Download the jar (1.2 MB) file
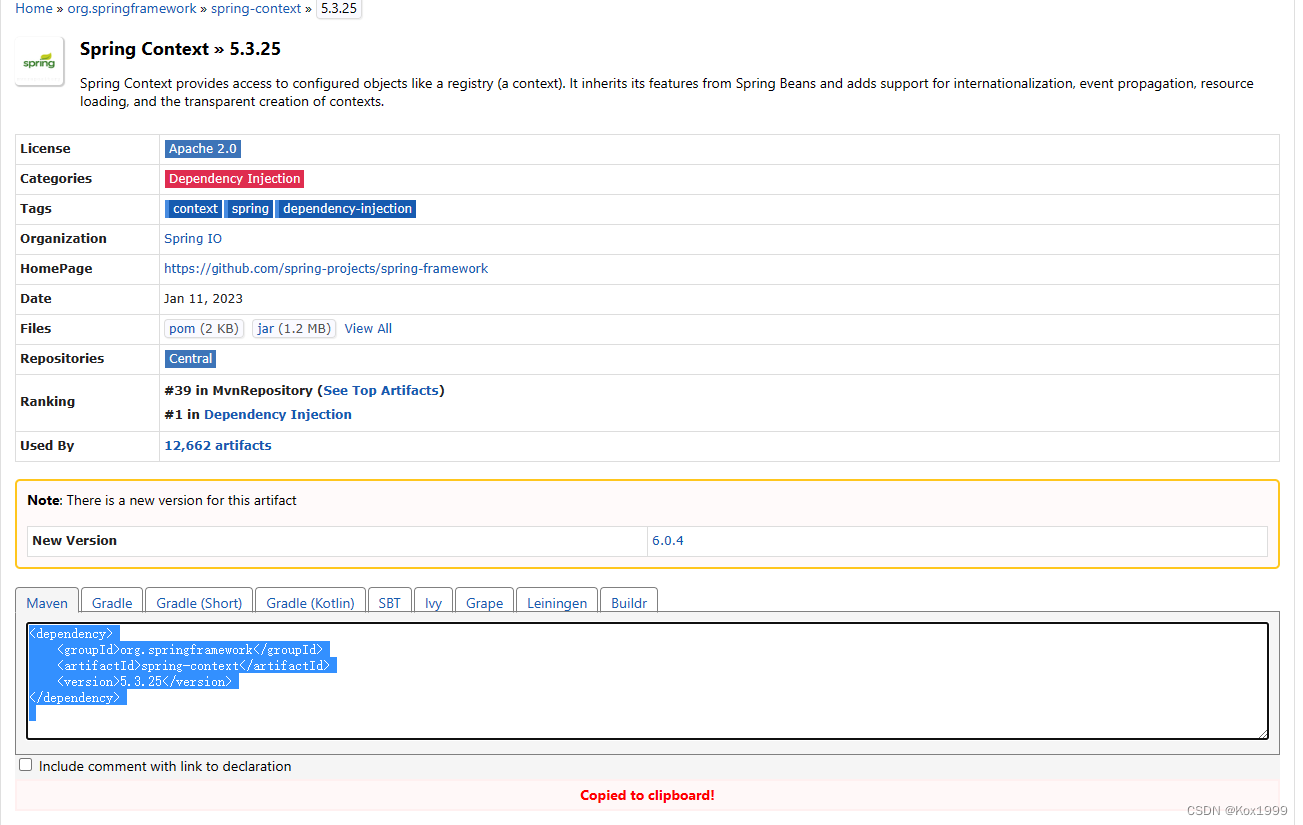Image resolution: width=1303 pixels, height=825 pixels. tap(293, 328)
